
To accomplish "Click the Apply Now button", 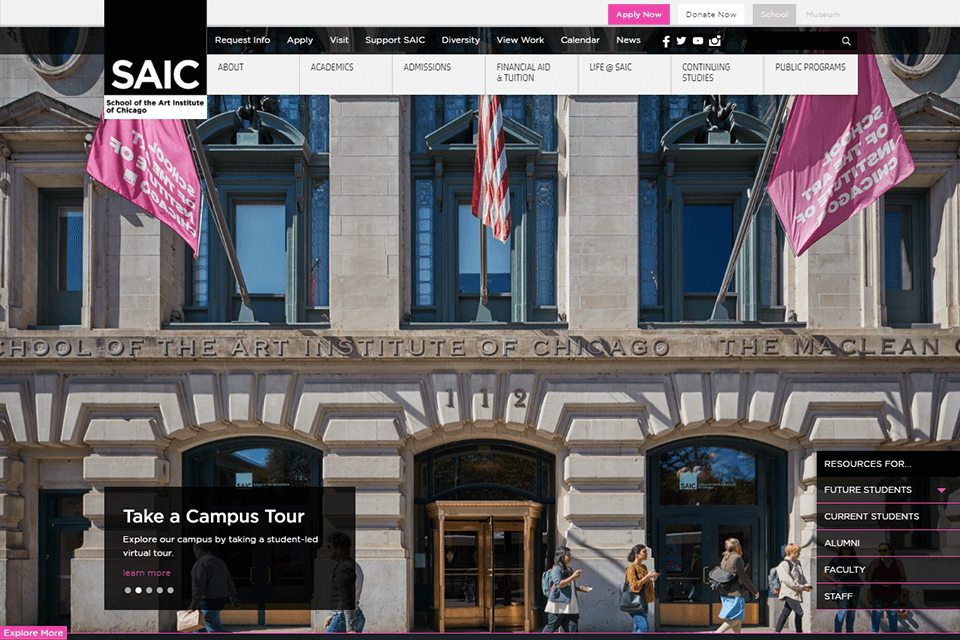I will [x=639, y=14].
